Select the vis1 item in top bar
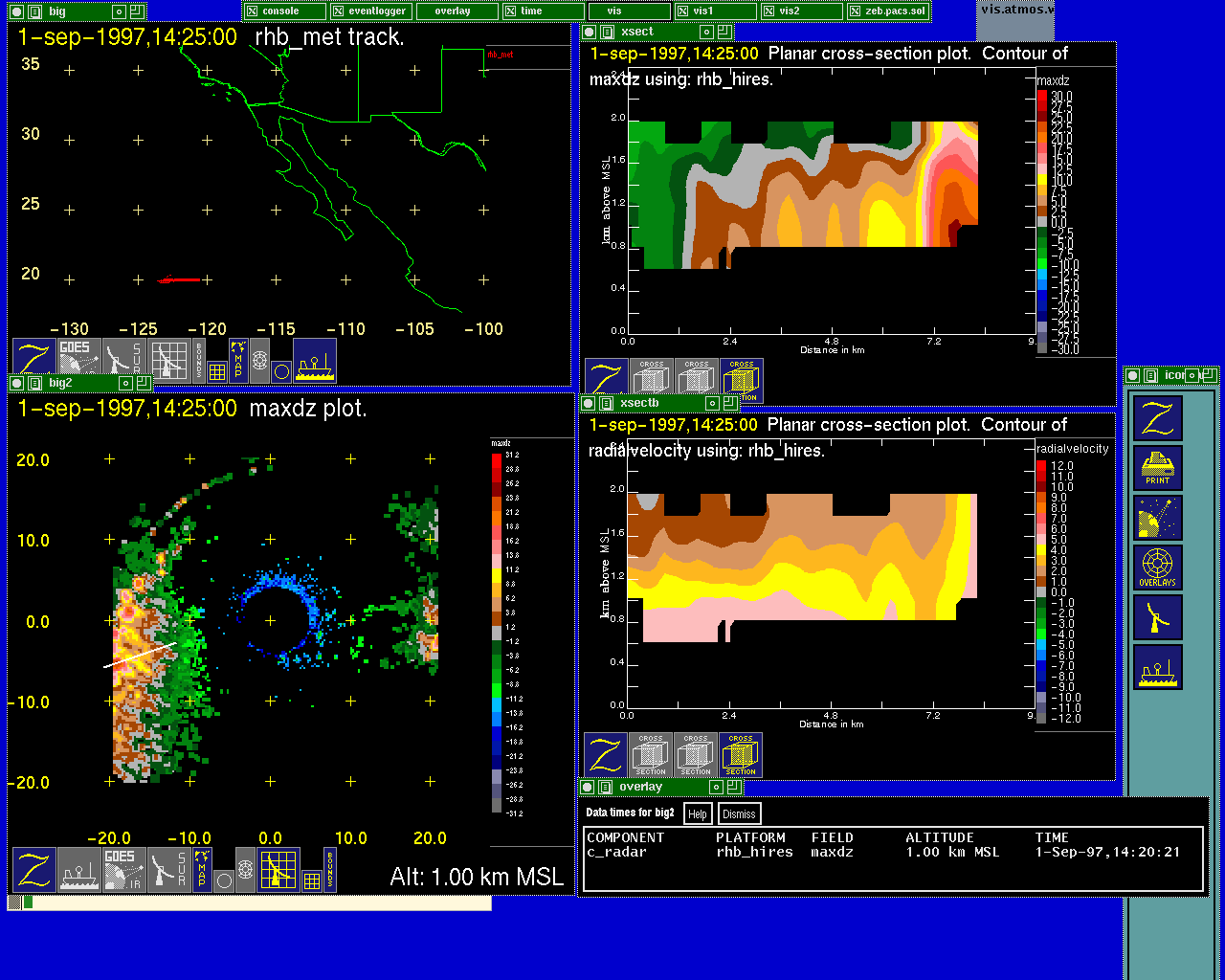Viewport: 1225px width, 980px height. click(x=703, y=11)
